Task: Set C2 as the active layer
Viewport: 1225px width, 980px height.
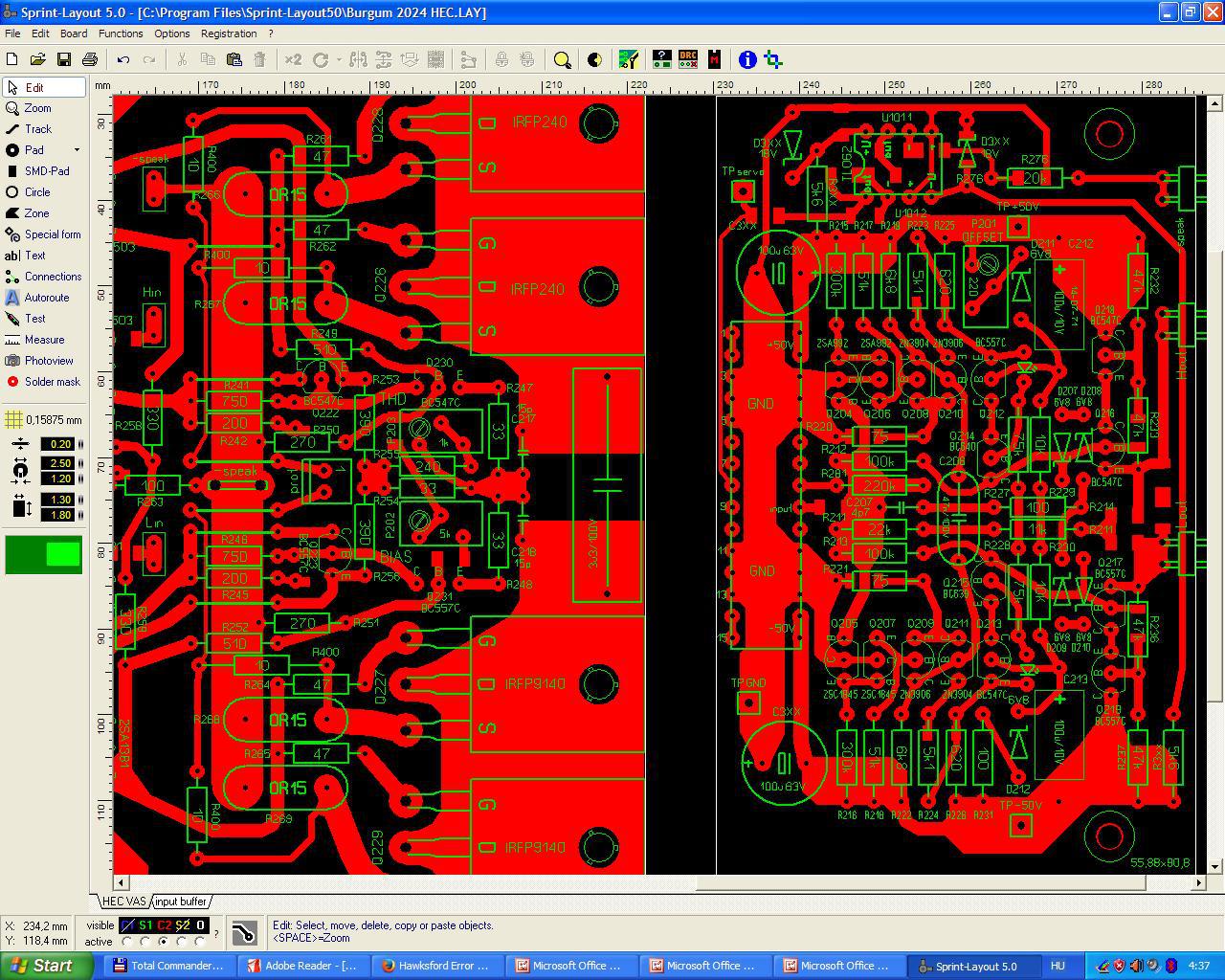Action: coord(164,942)
